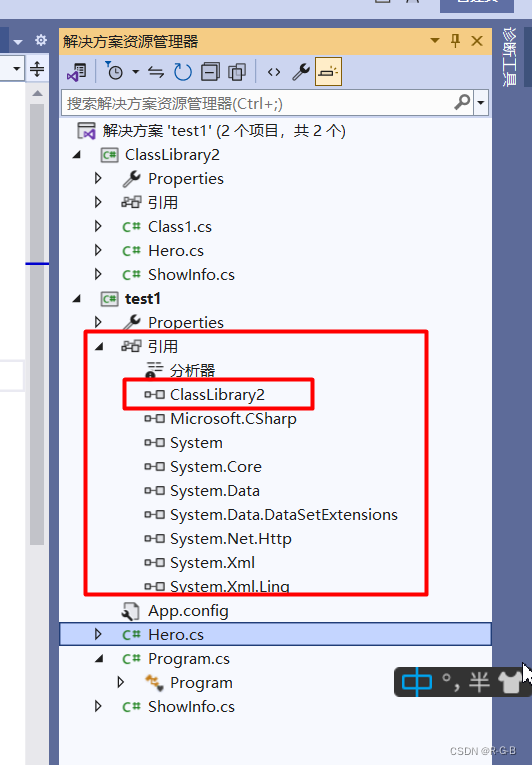Select the System.Xml reference
This screenshot has height=765, width=532.
tap(212, 563)
